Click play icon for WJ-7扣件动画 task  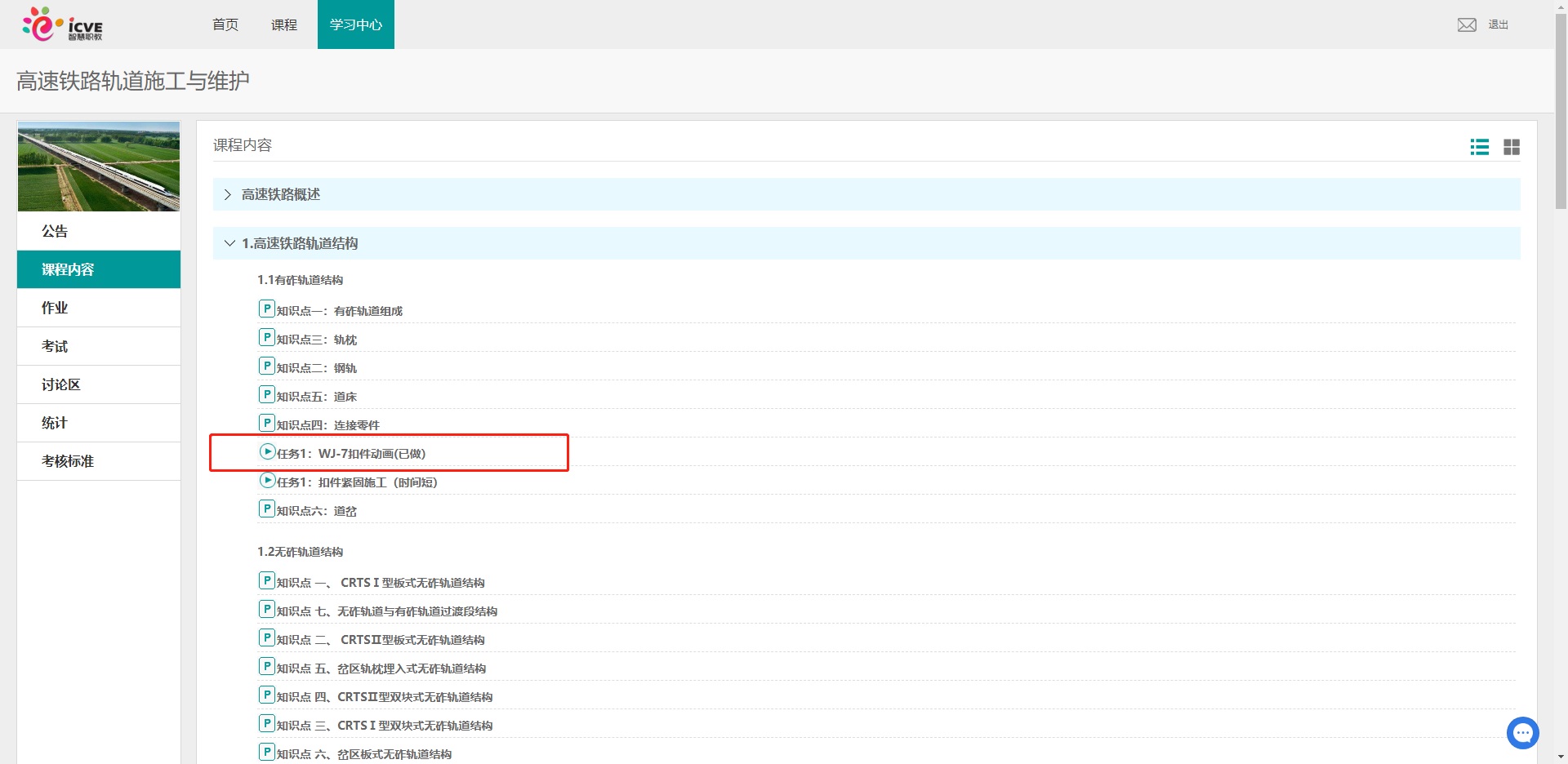pyautogui.click(x=267, y=451)
